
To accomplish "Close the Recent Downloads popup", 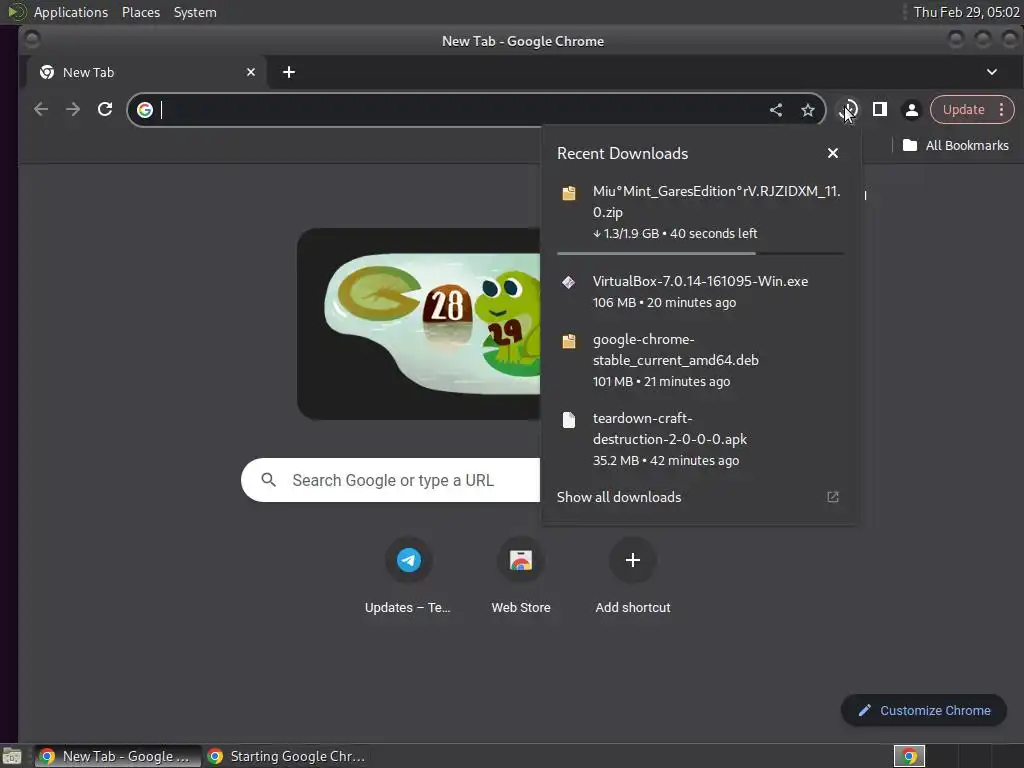I will tap(833, 153).
